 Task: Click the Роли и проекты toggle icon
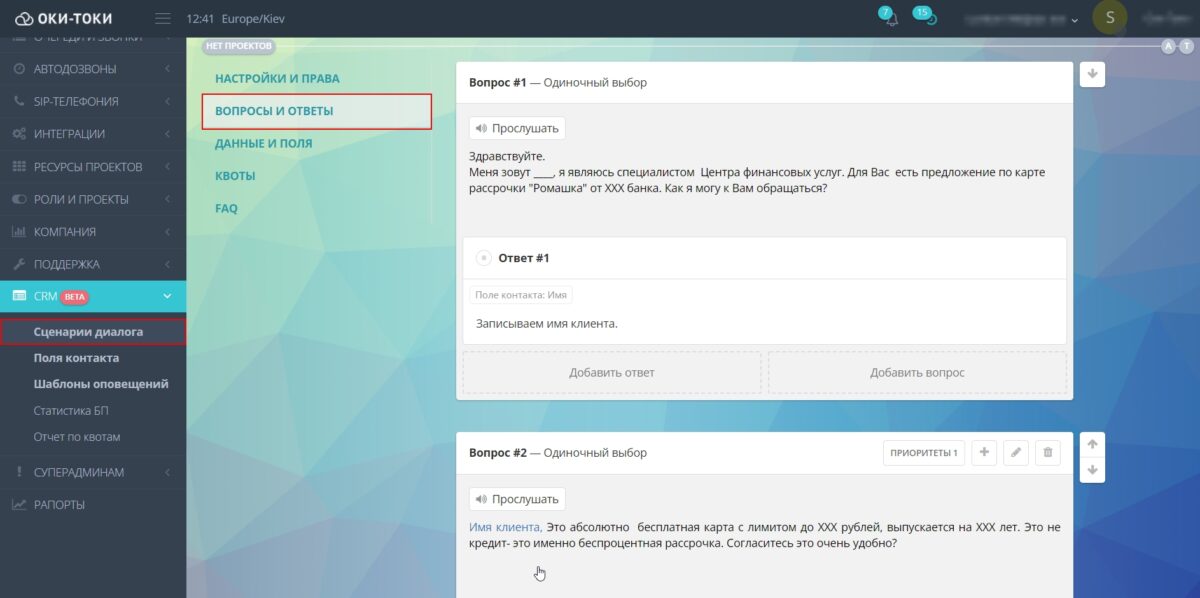pyautogui.click(x=19, y=199)
